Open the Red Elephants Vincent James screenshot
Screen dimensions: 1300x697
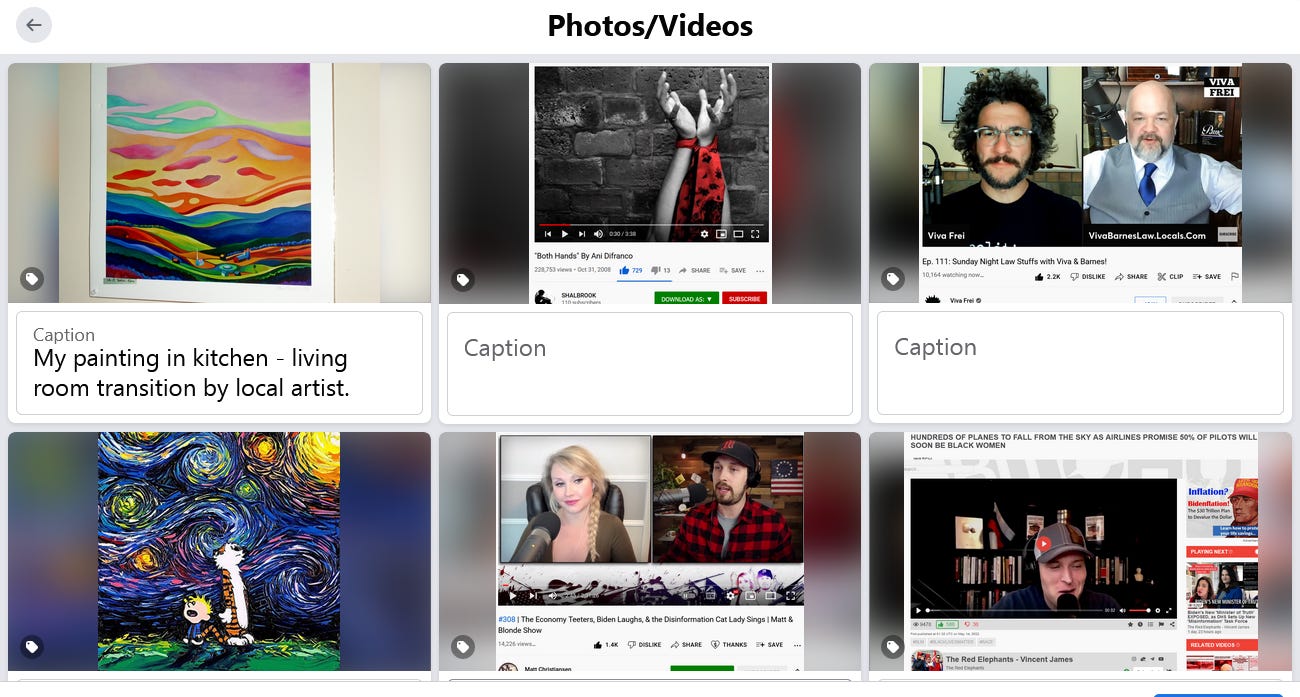pyautogui.click(x=1080, y=551)
